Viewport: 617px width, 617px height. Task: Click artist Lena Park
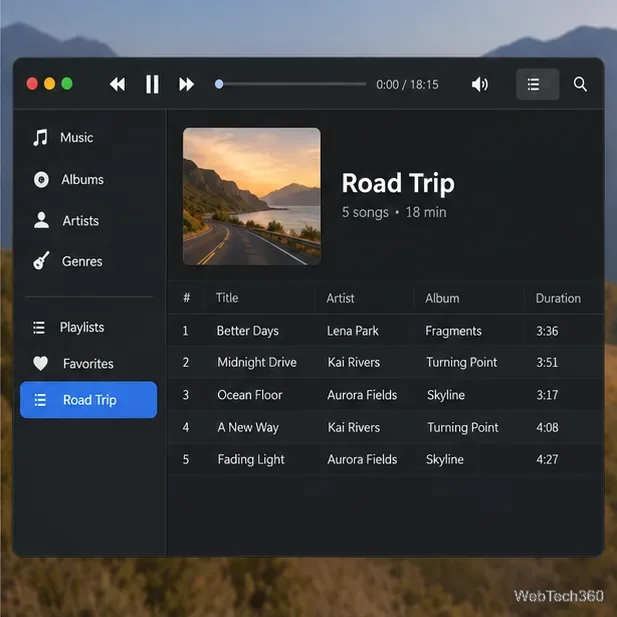pyautogui.click(x=353, y=331)
